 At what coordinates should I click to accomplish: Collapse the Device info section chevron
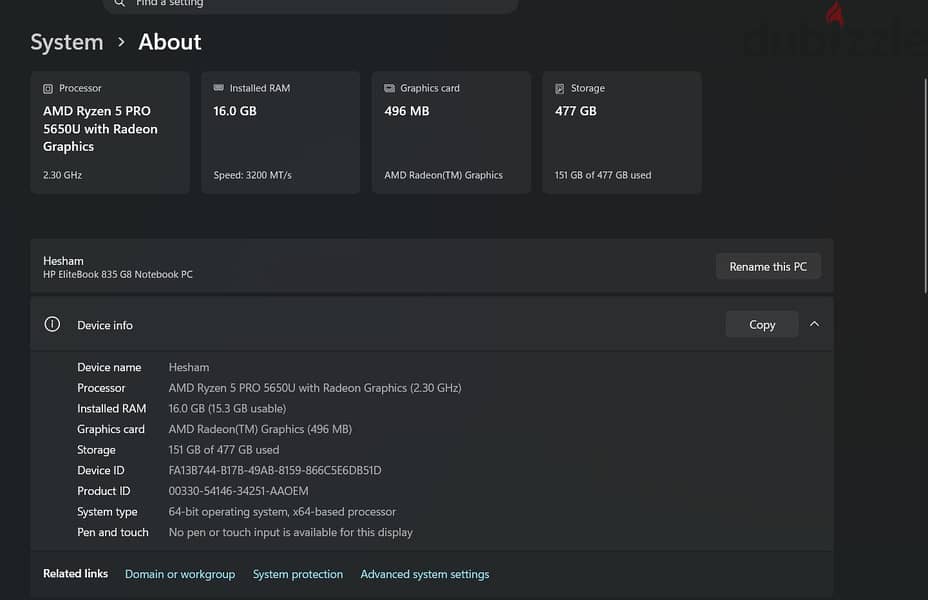click(814, 324)
